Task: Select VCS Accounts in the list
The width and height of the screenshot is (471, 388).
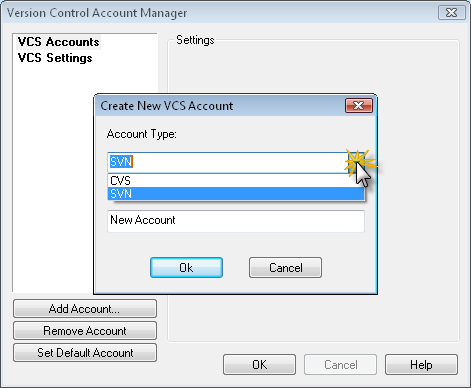Action: [59, 42]
